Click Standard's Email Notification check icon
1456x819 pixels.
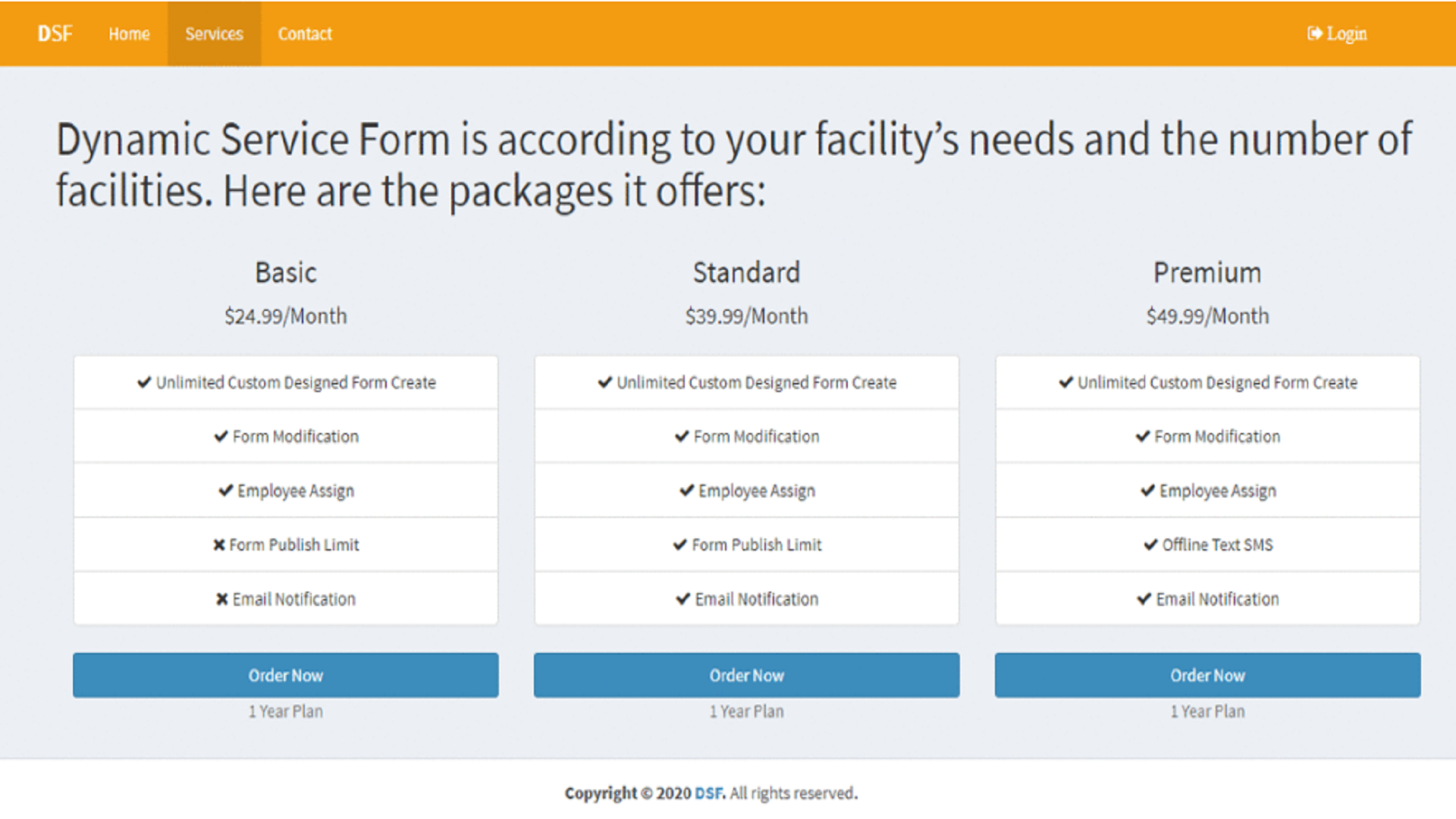pyautogui.click(x=683, y=599)
